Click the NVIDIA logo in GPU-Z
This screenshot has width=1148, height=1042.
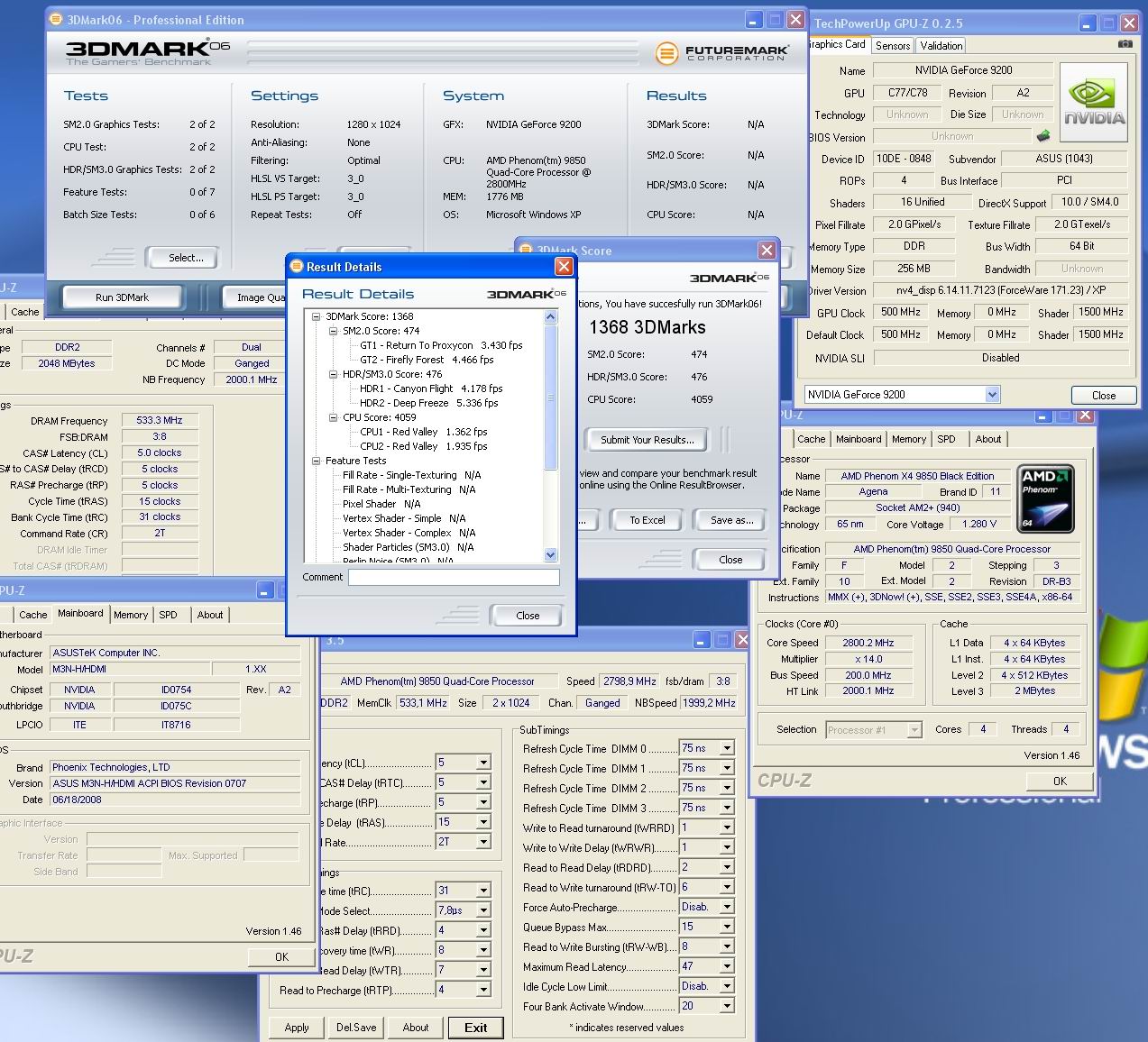point(1094,102)
